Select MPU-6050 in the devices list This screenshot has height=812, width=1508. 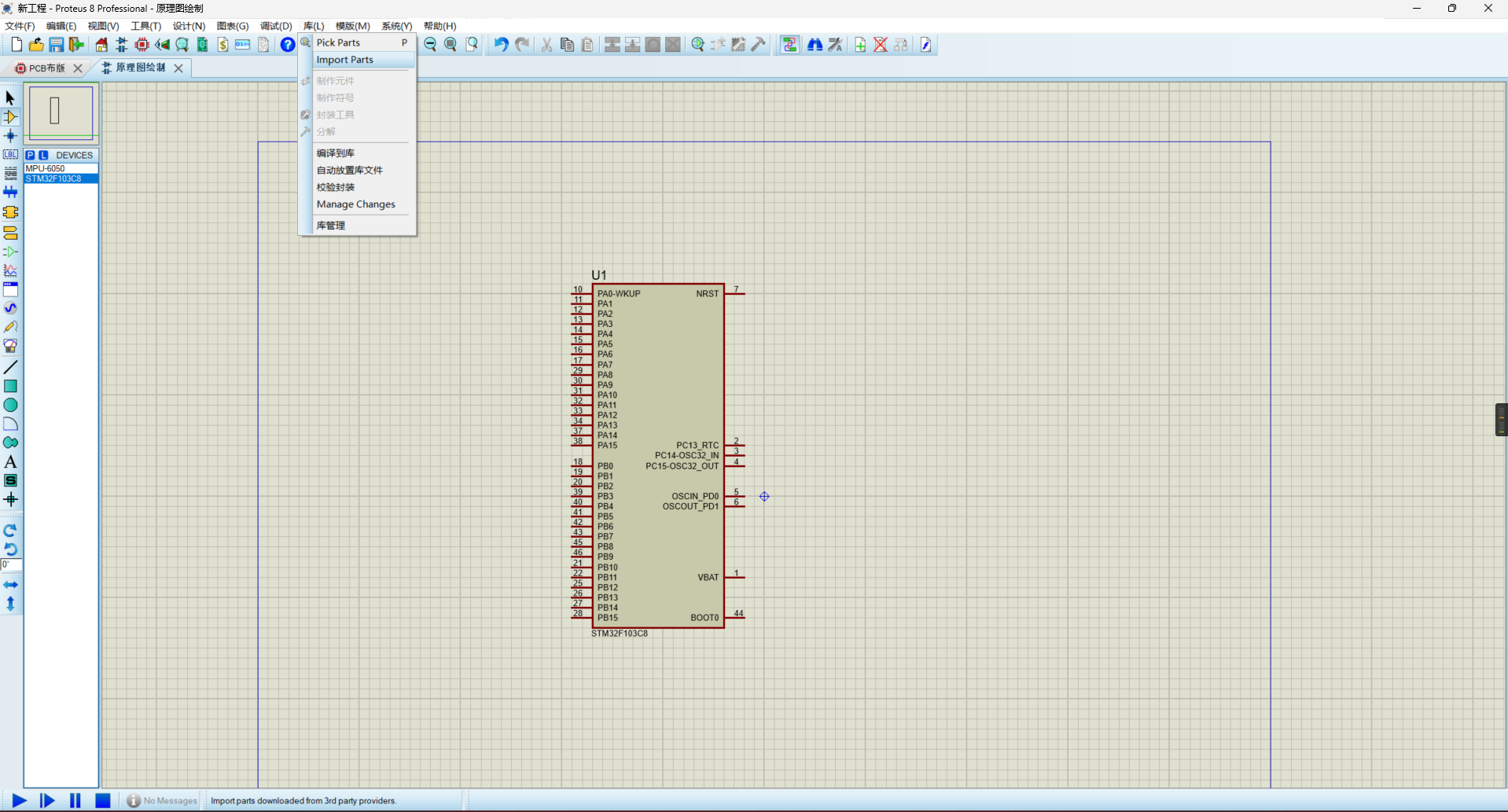coord(61,168)
